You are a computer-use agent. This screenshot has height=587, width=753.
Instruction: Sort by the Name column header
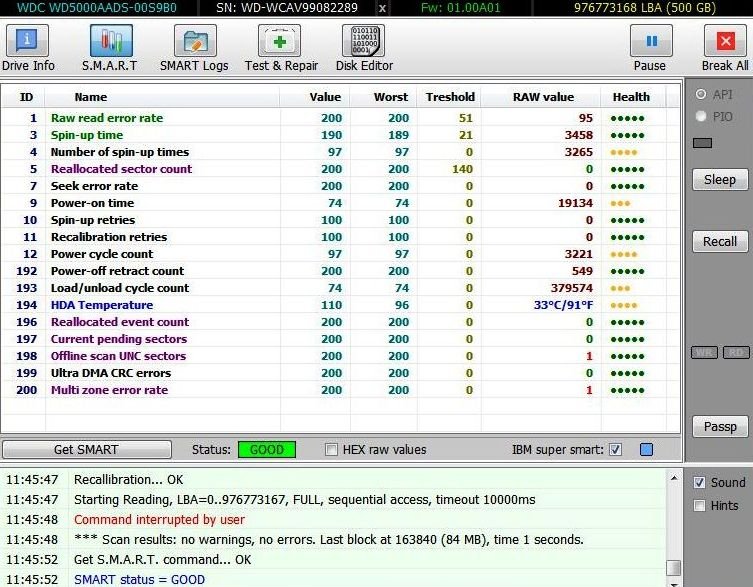point(162,97)
